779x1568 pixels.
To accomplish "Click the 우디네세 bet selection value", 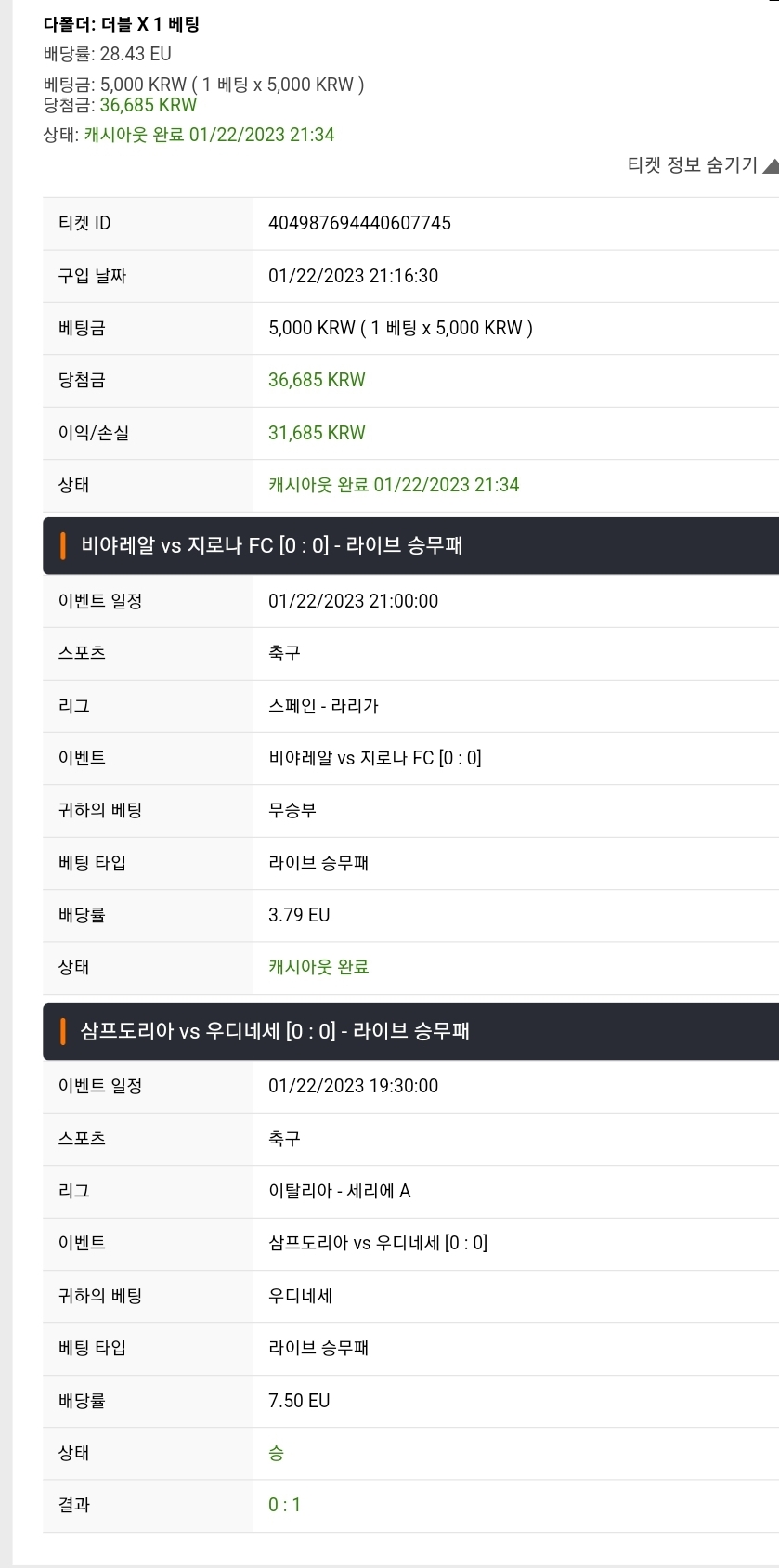I will (300, 1296).
